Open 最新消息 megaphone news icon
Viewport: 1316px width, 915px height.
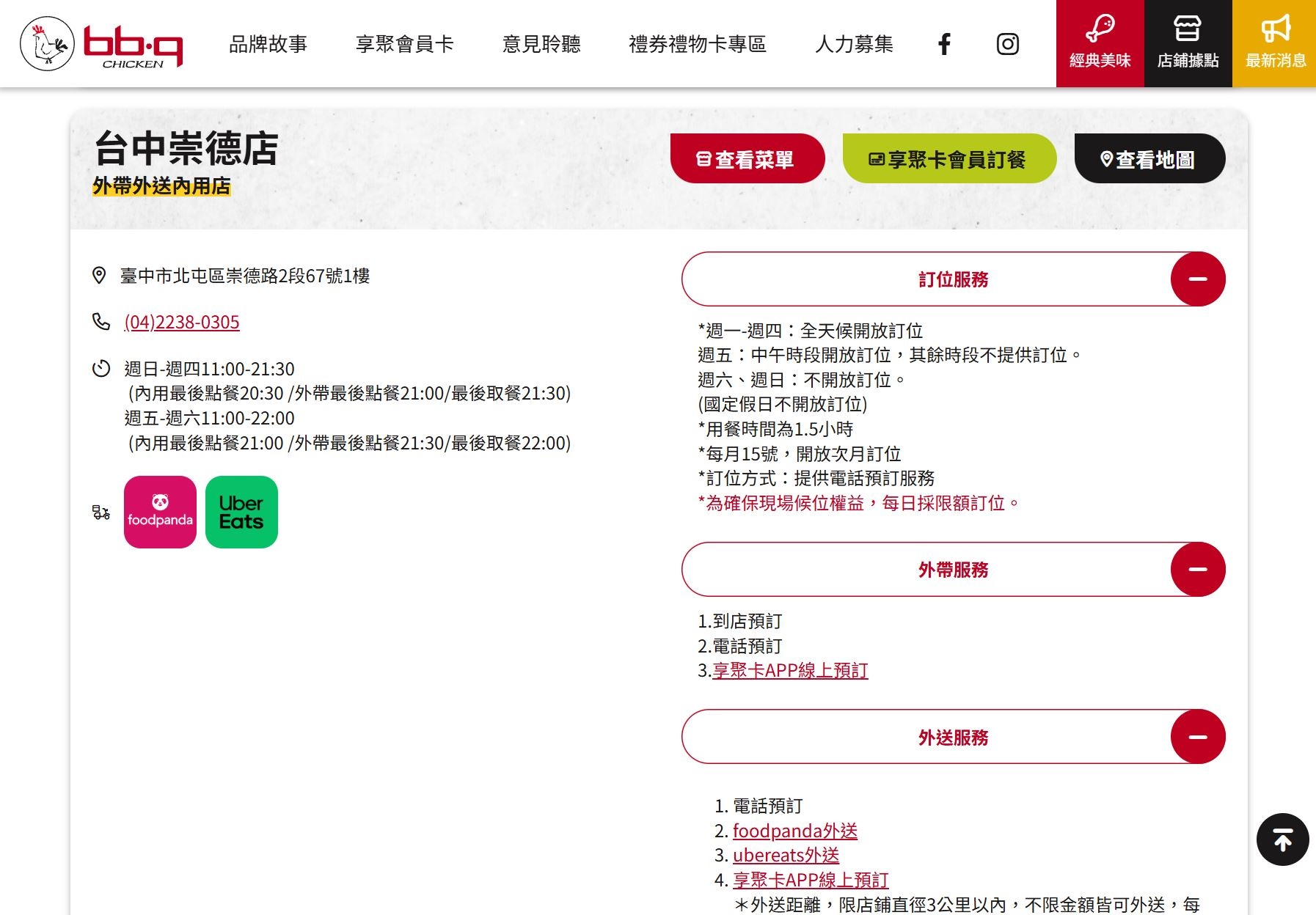pyautogui.click(x=1276, y=43)
